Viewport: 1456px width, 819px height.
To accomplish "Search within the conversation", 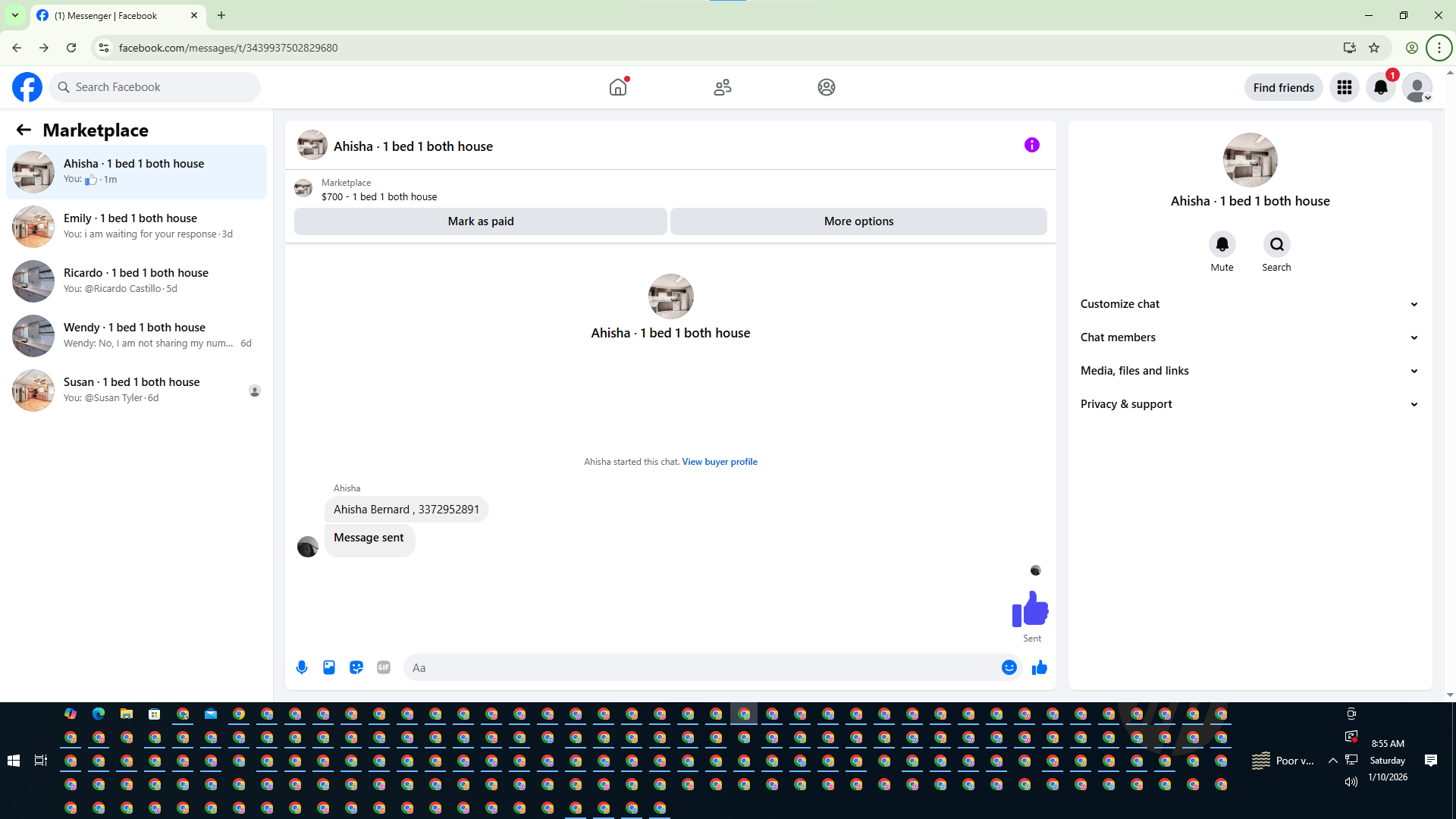I will click(1276, 244).
